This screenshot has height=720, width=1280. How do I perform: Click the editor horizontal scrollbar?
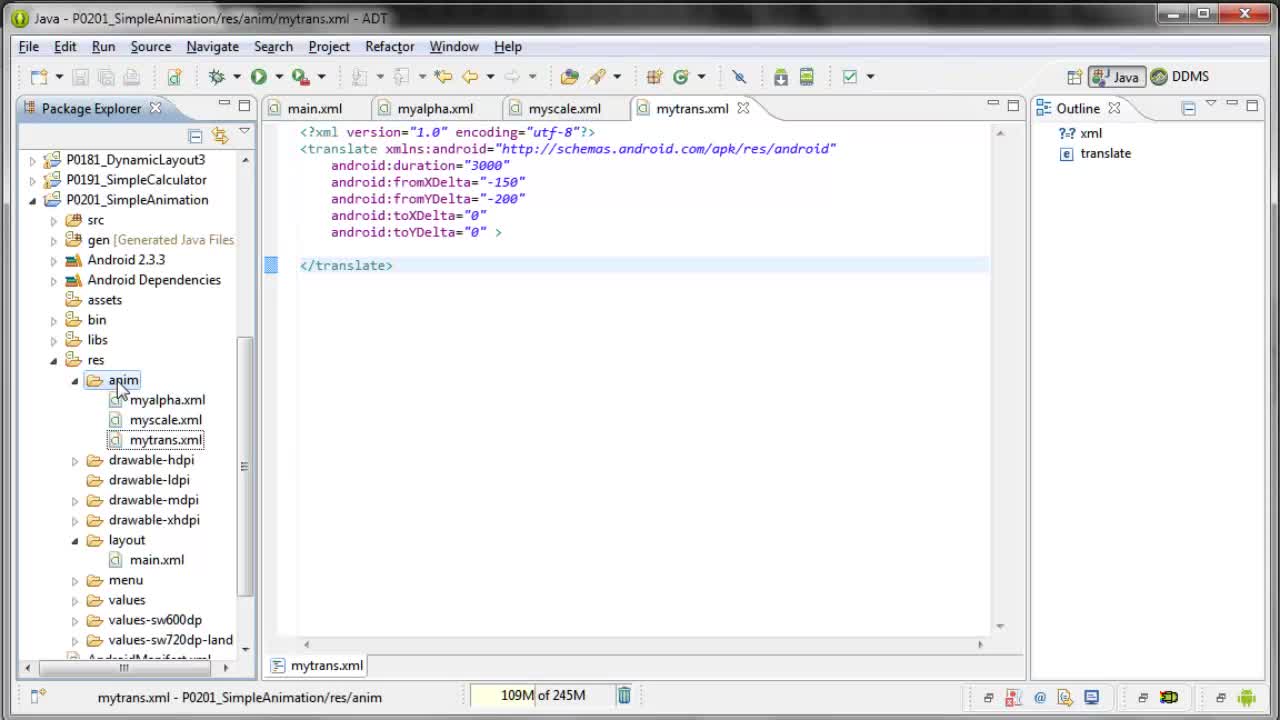(x=642, y=644)
